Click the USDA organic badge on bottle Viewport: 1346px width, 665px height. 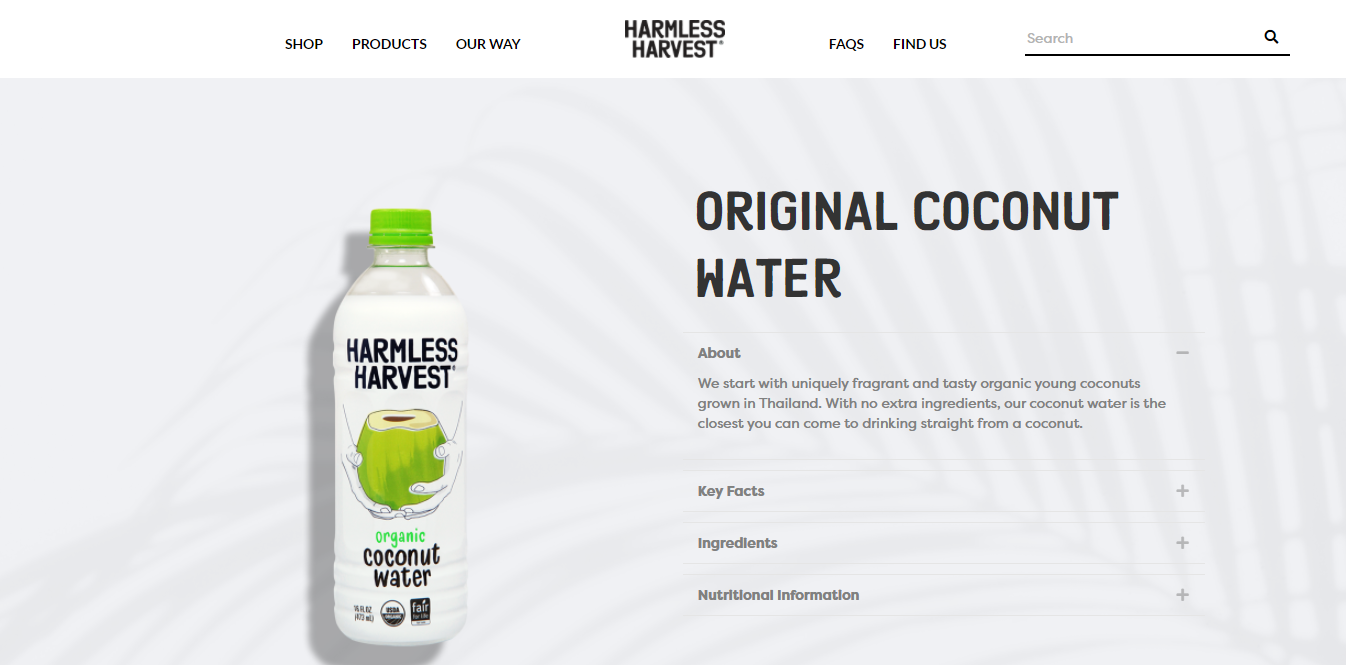pos(394,612)
